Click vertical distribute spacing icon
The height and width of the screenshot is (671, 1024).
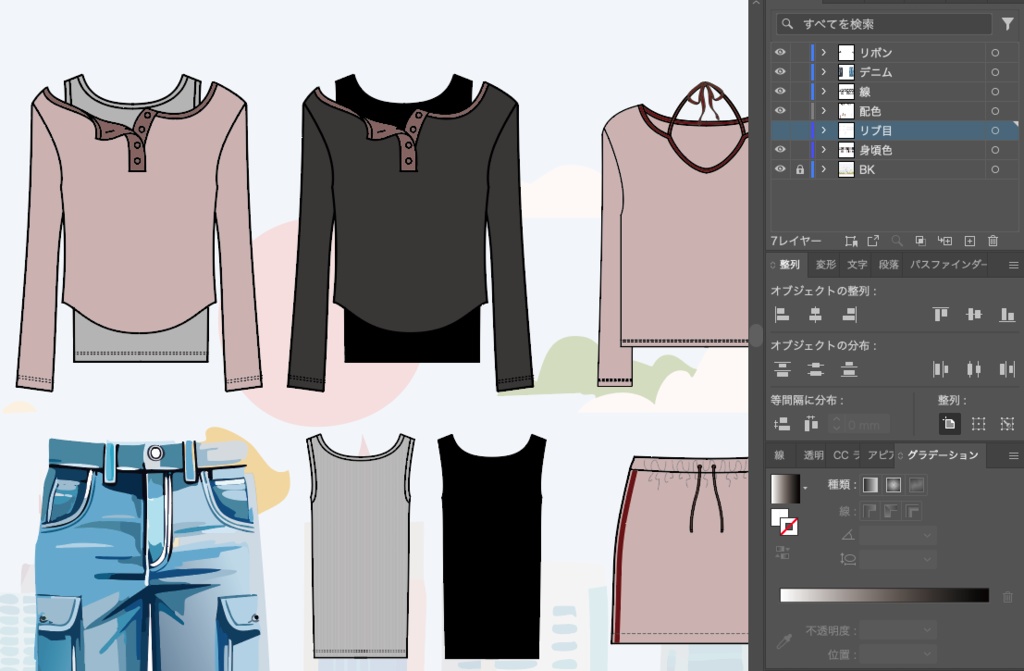point(782,425)
